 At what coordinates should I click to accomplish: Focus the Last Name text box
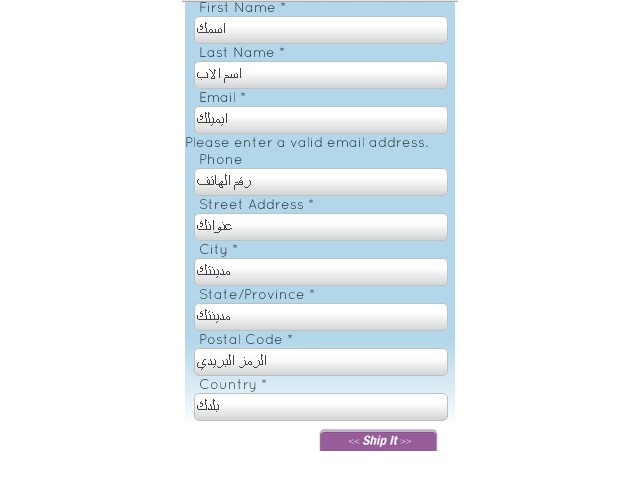click(x=321, y=75)
